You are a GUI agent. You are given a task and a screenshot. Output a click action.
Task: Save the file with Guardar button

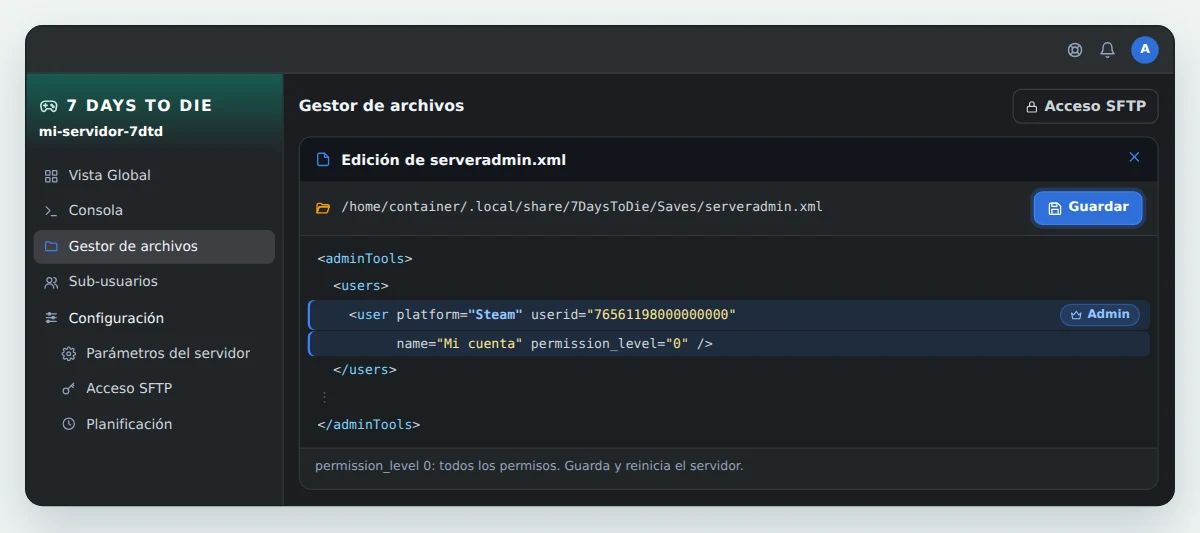1088,208
